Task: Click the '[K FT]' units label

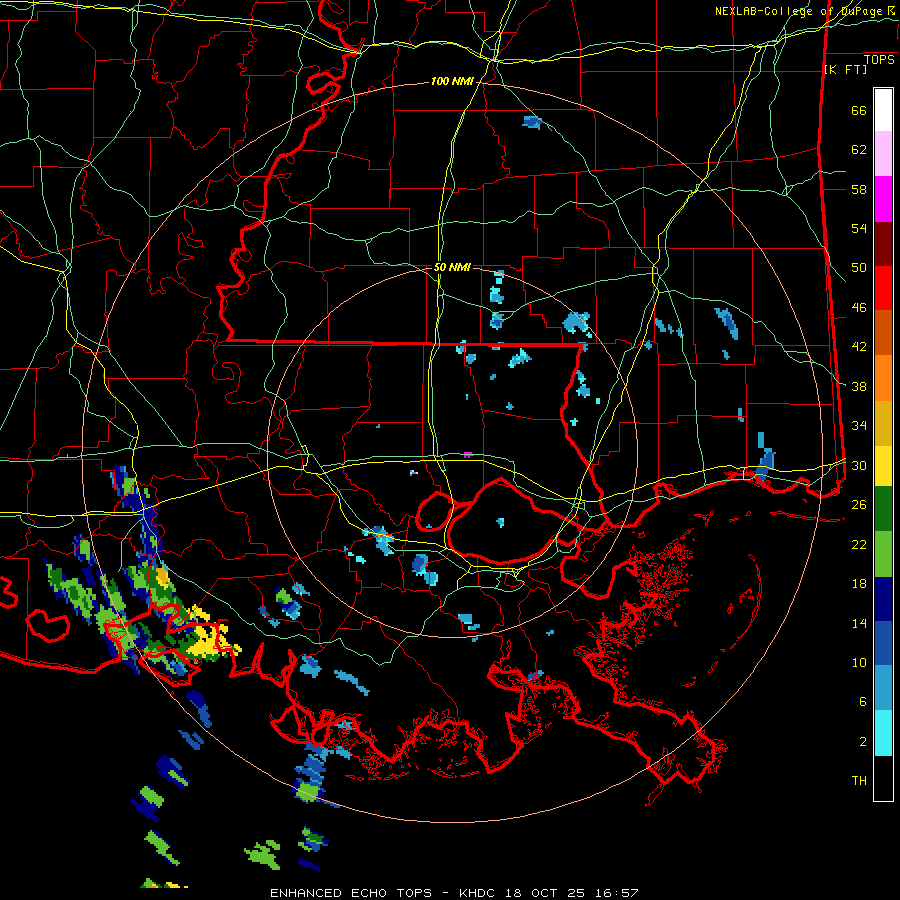Action: coord(845,69)
